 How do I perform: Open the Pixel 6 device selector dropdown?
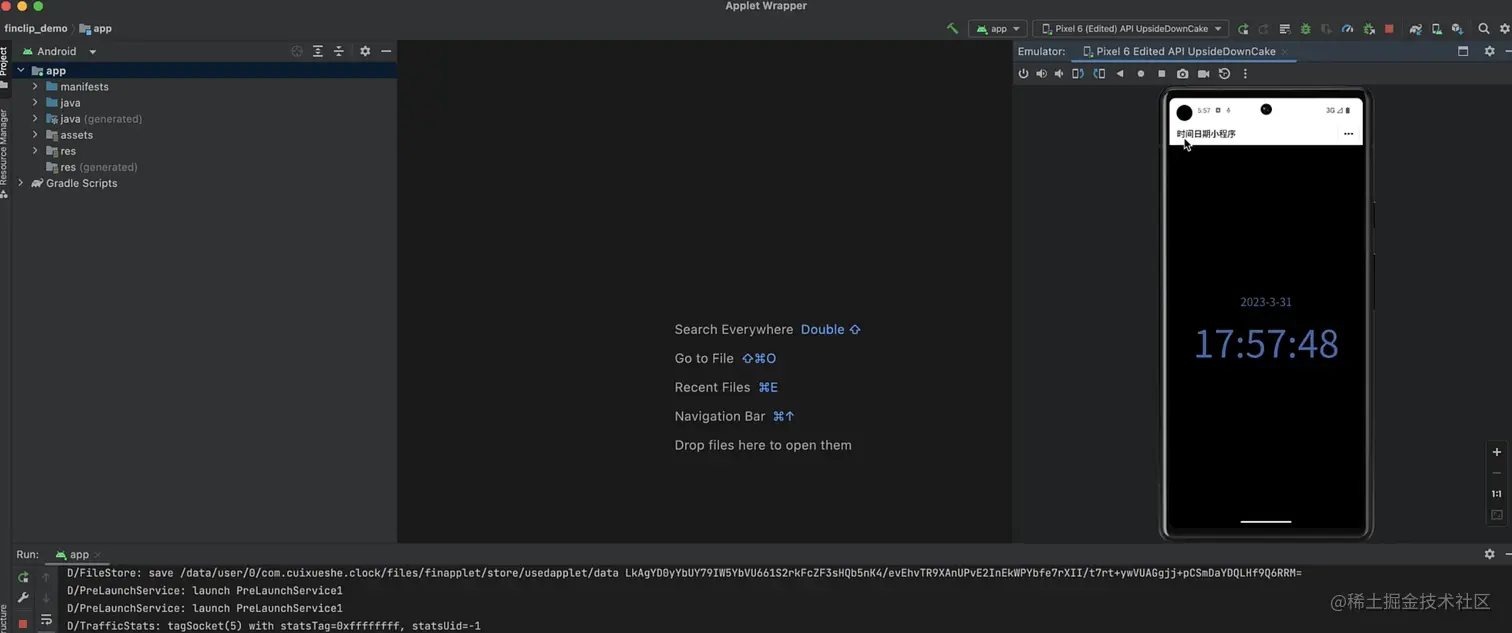1131,29
